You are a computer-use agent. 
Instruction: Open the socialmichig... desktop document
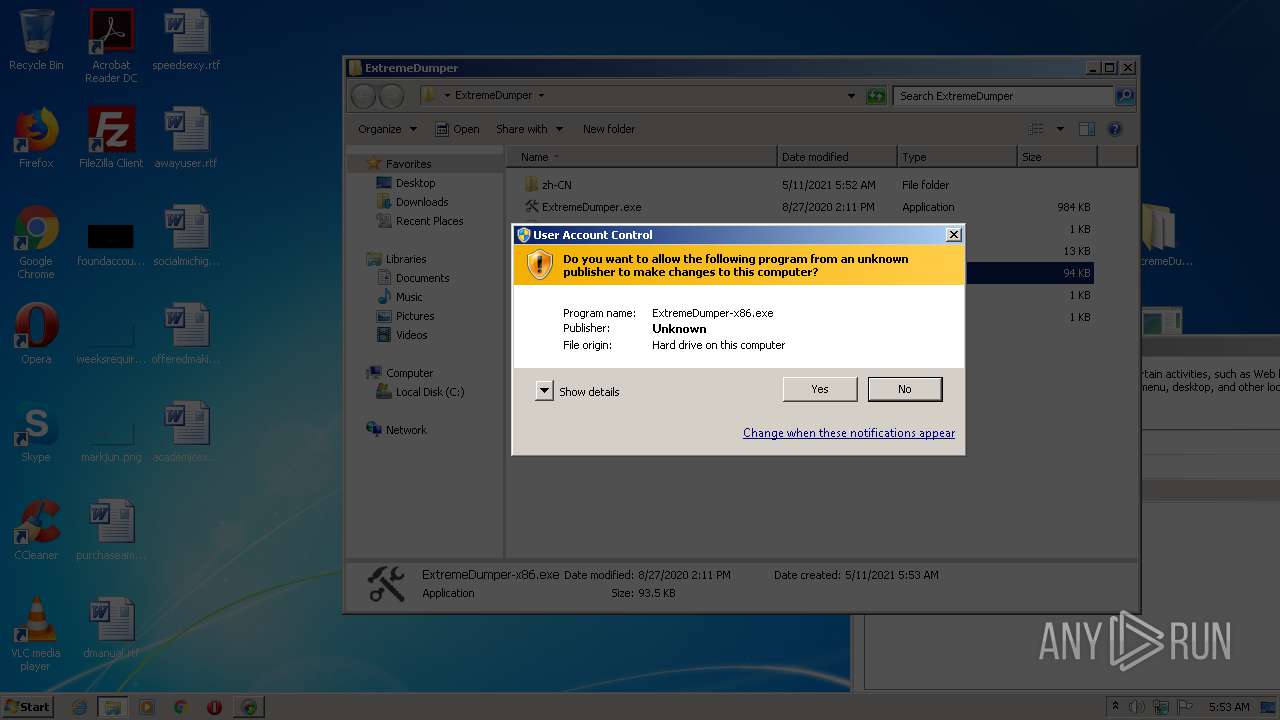coord(186,236)
